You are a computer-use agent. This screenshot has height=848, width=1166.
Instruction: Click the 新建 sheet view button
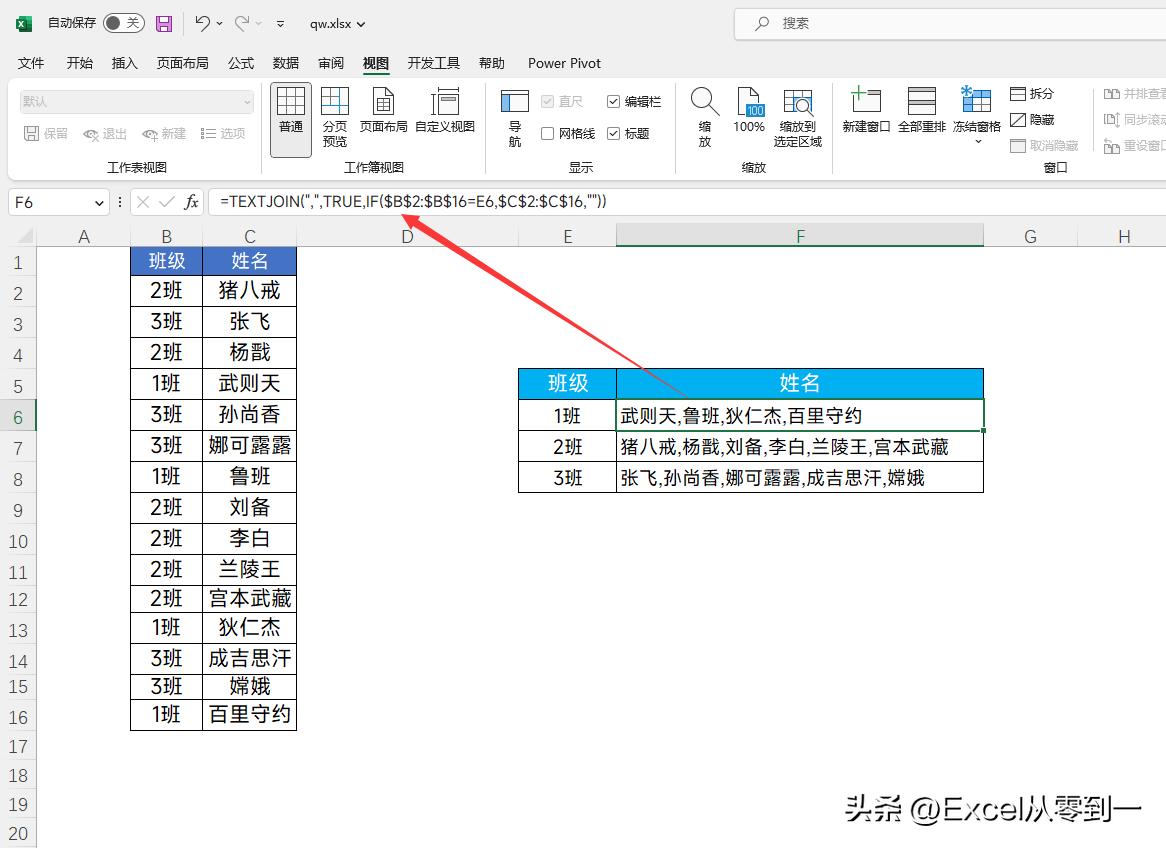(x=163, y=134)
